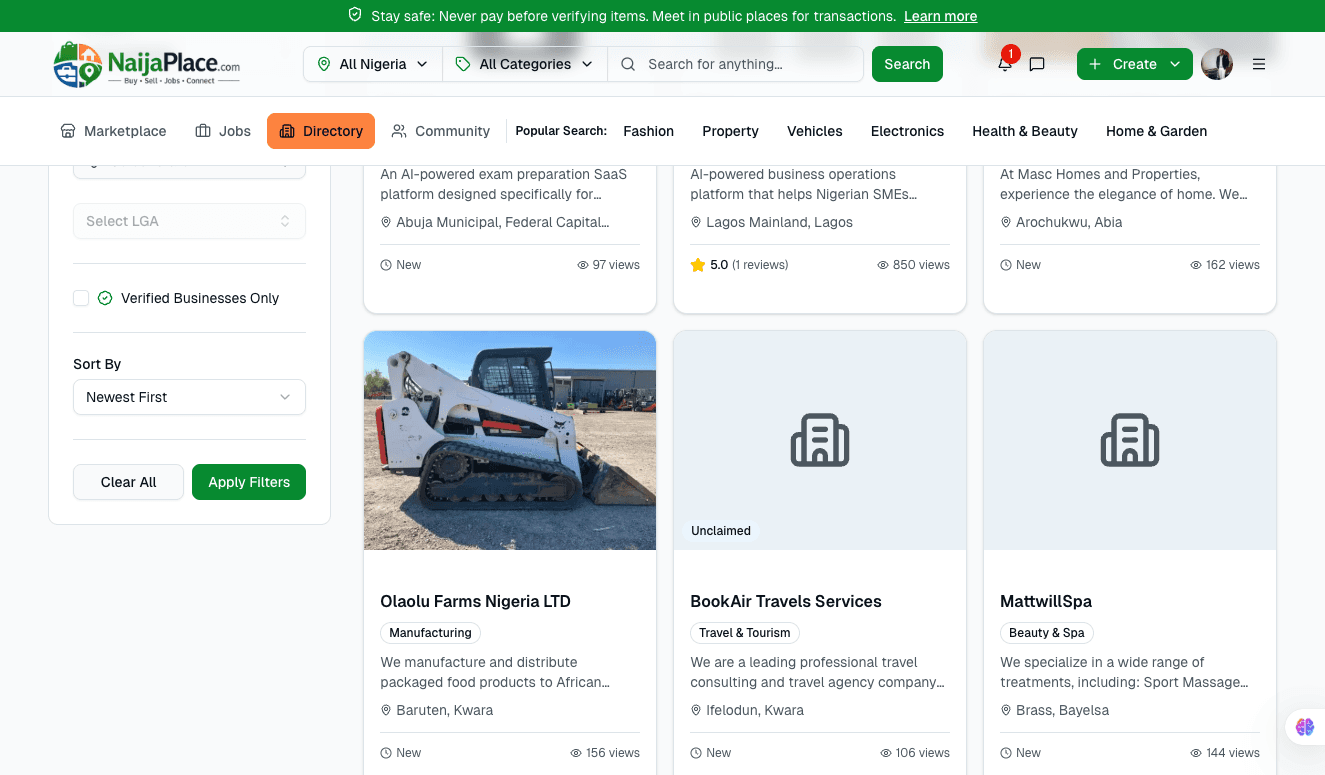The width and height of the screenshot is (1325, 775).
Task: Click the BookAir Travels placeholder building icon
Action: (x=820, y=440)
